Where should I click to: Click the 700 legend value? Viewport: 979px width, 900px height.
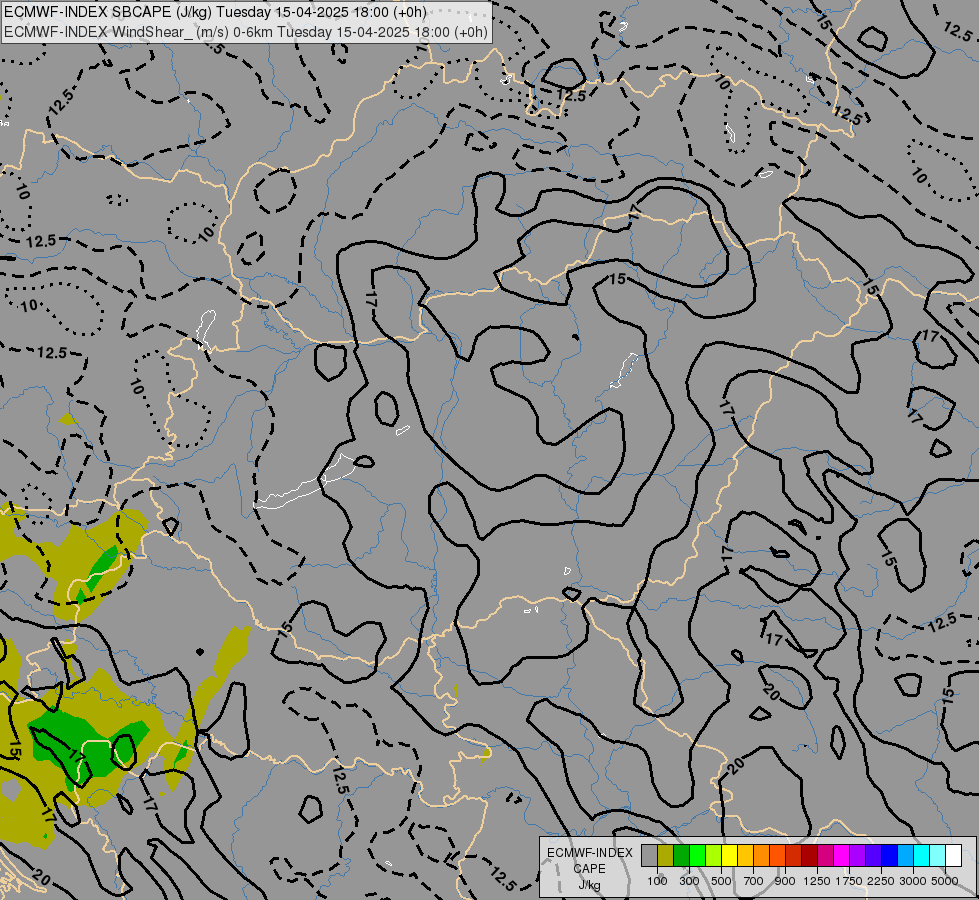(x=754, y=881)
